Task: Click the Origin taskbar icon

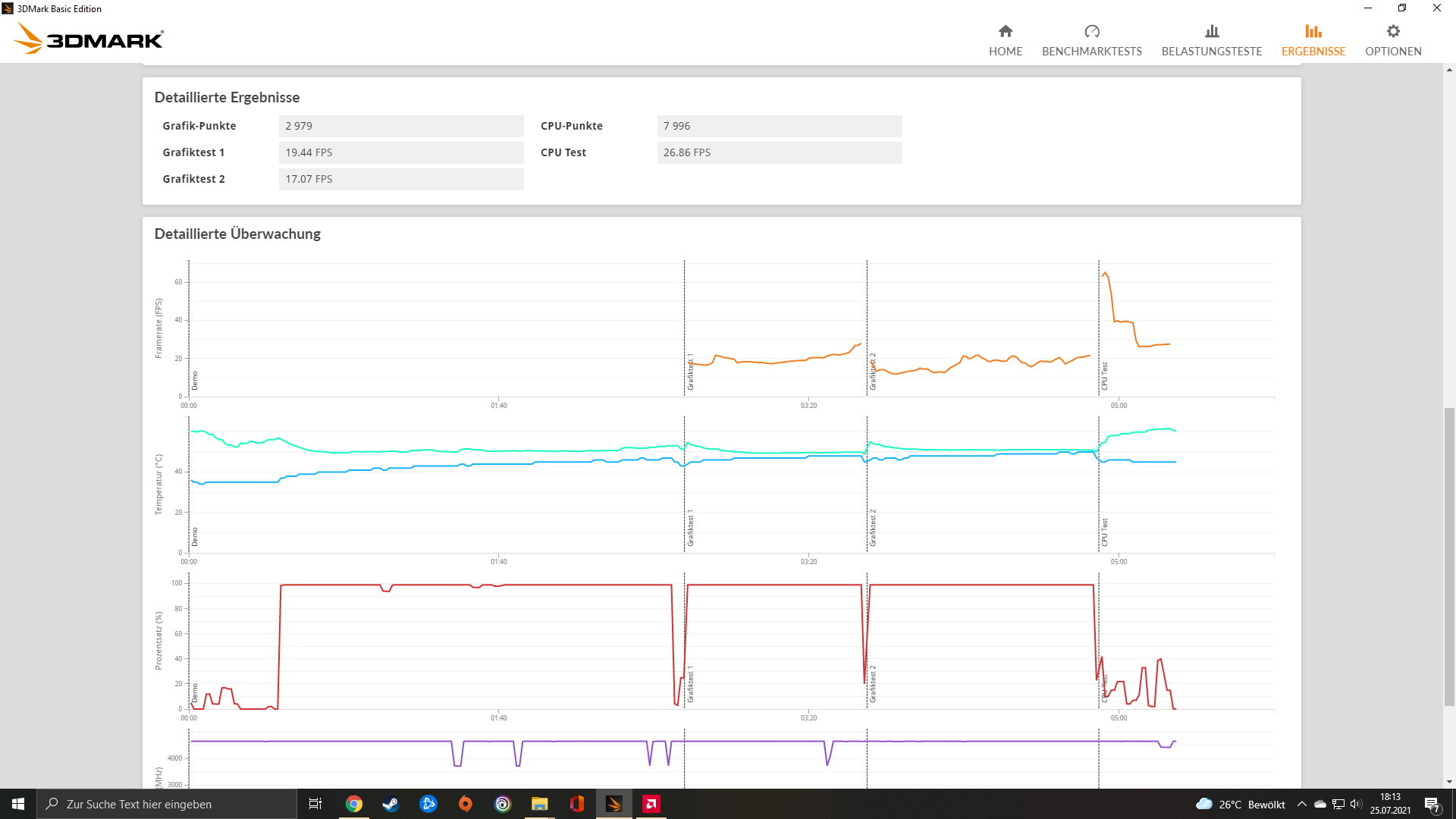Action: click(466, 804)
